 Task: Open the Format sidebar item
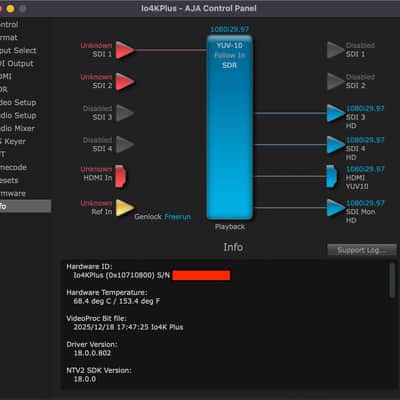pyautogui.click(x=9, y=37)
